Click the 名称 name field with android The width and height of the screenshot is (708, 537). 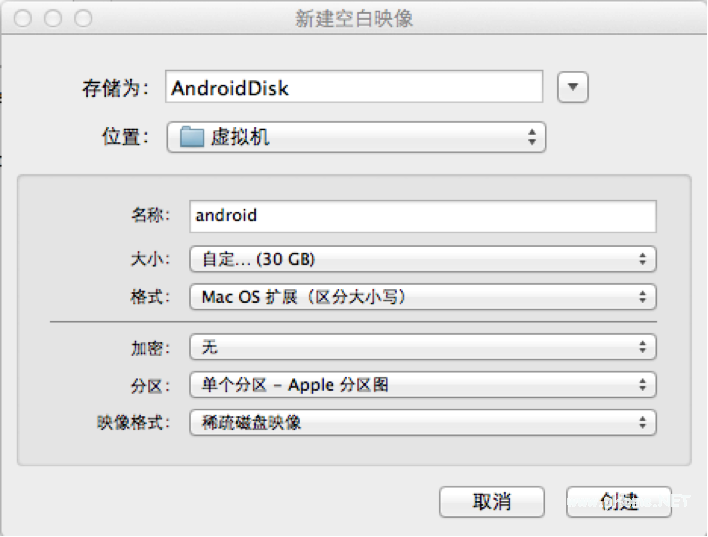[422, 215]
